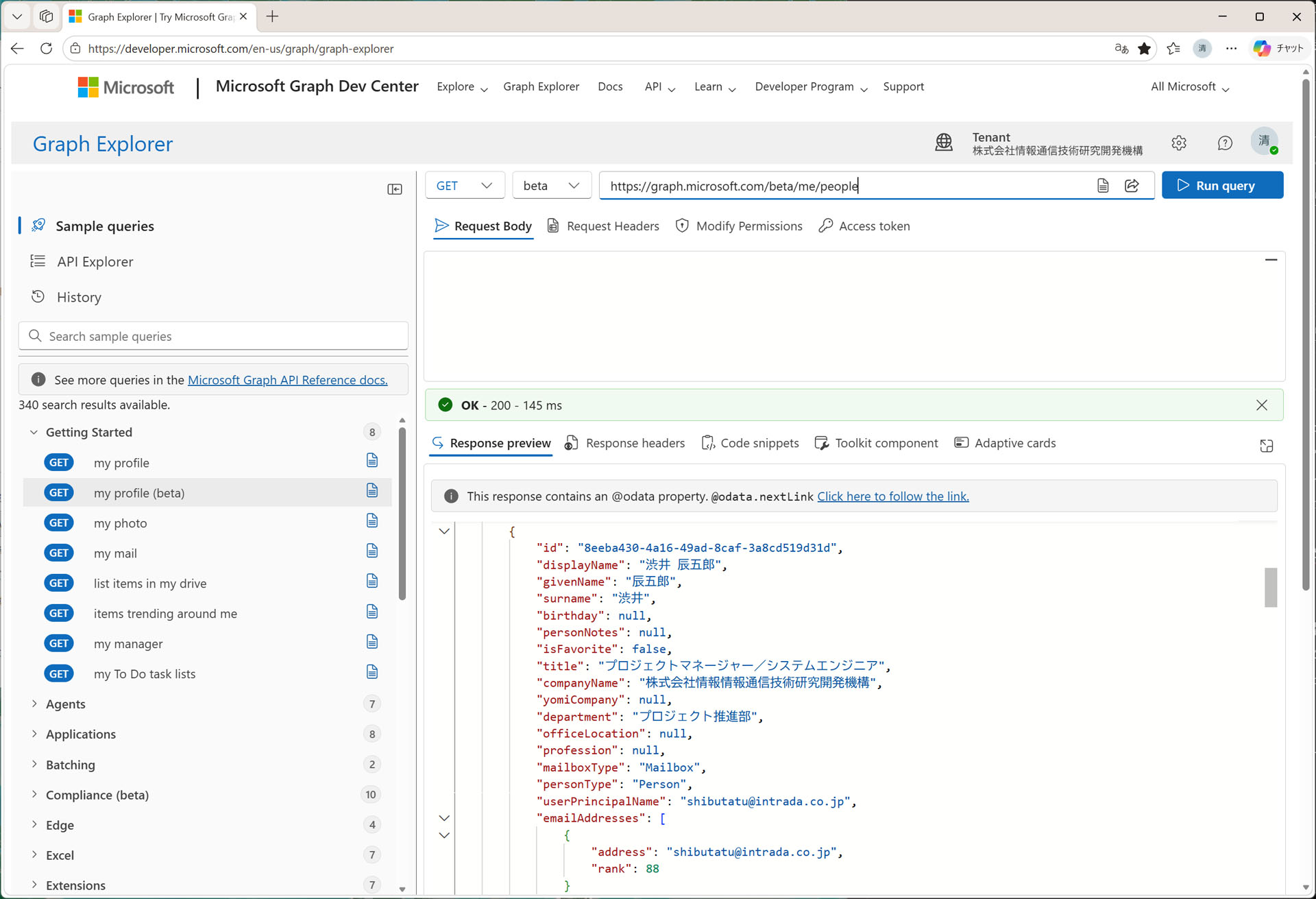This screenshot has width=1316, height=899.
Task: Click the response preview scrollbar thumb
Action: (x=1271, y=587)
